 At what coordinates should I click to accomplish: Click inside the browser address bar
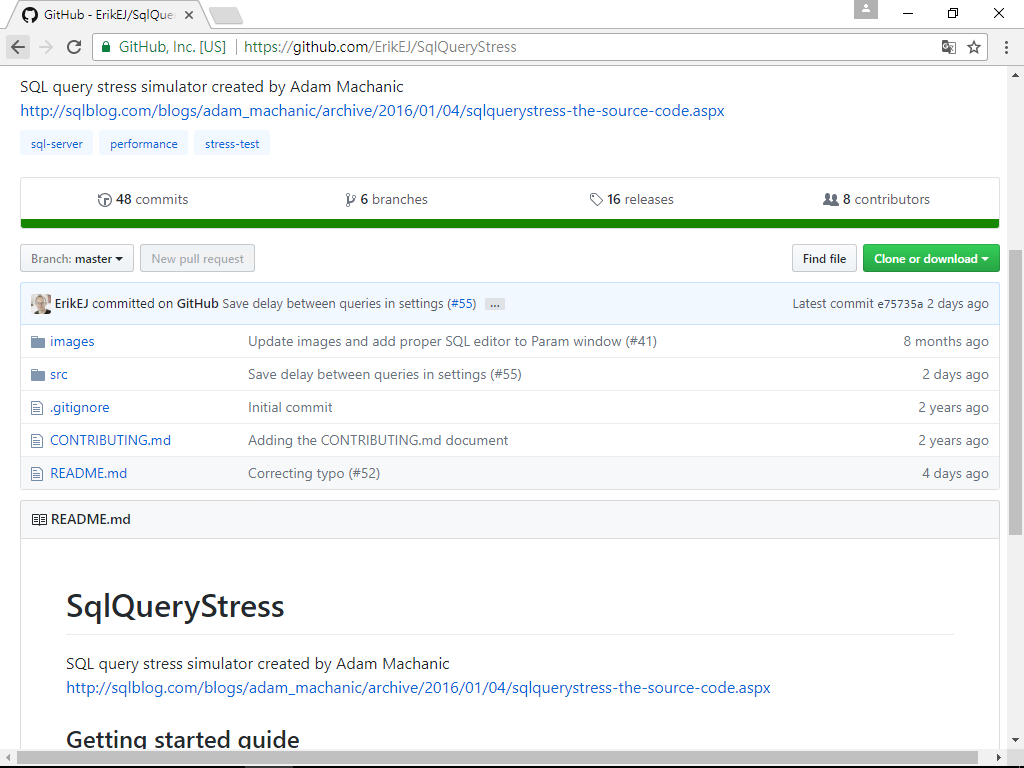click(x=500, y=46)
